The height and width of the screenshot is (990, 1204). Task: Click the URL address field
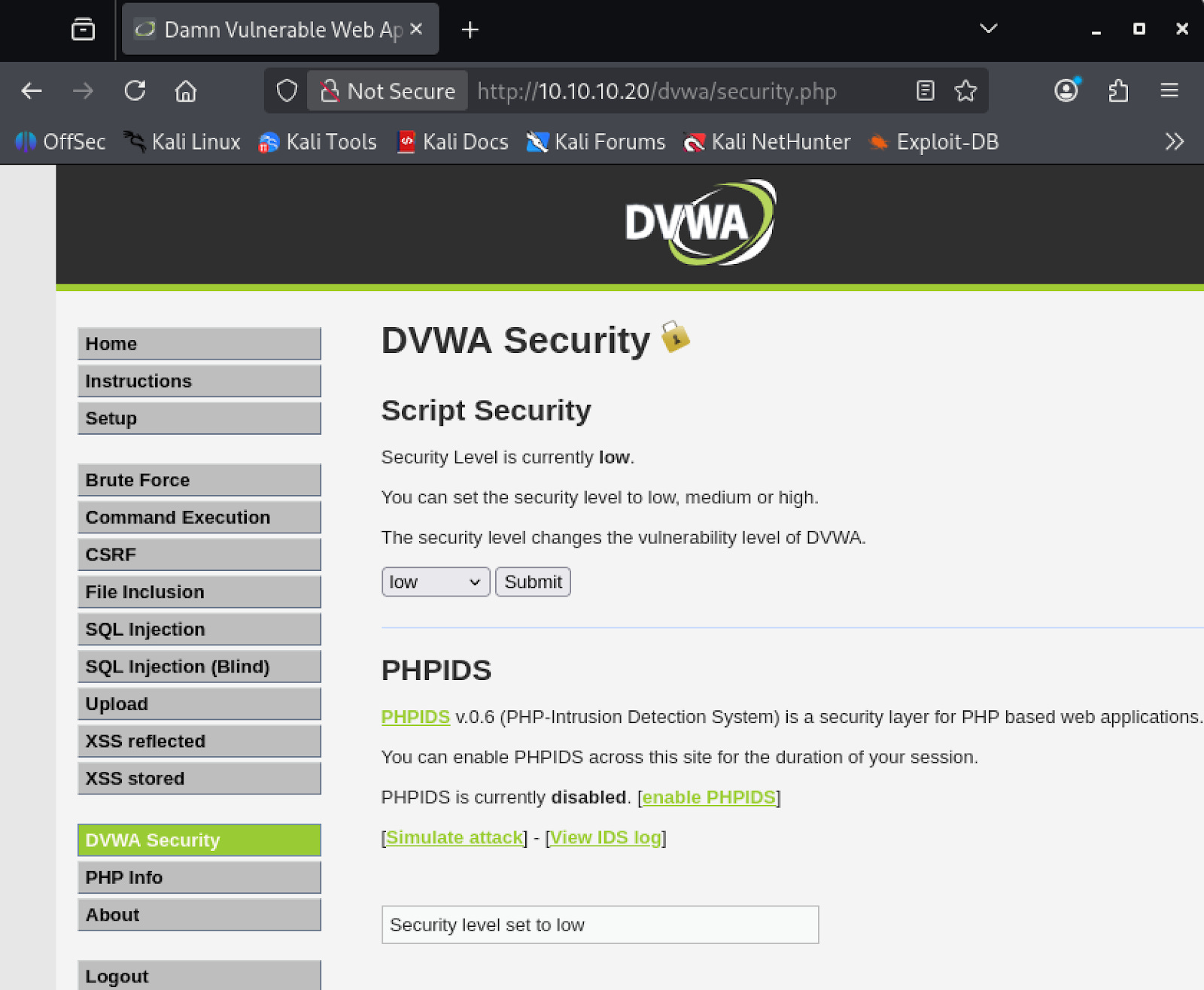pyautogui.click(x=656, y=91)
